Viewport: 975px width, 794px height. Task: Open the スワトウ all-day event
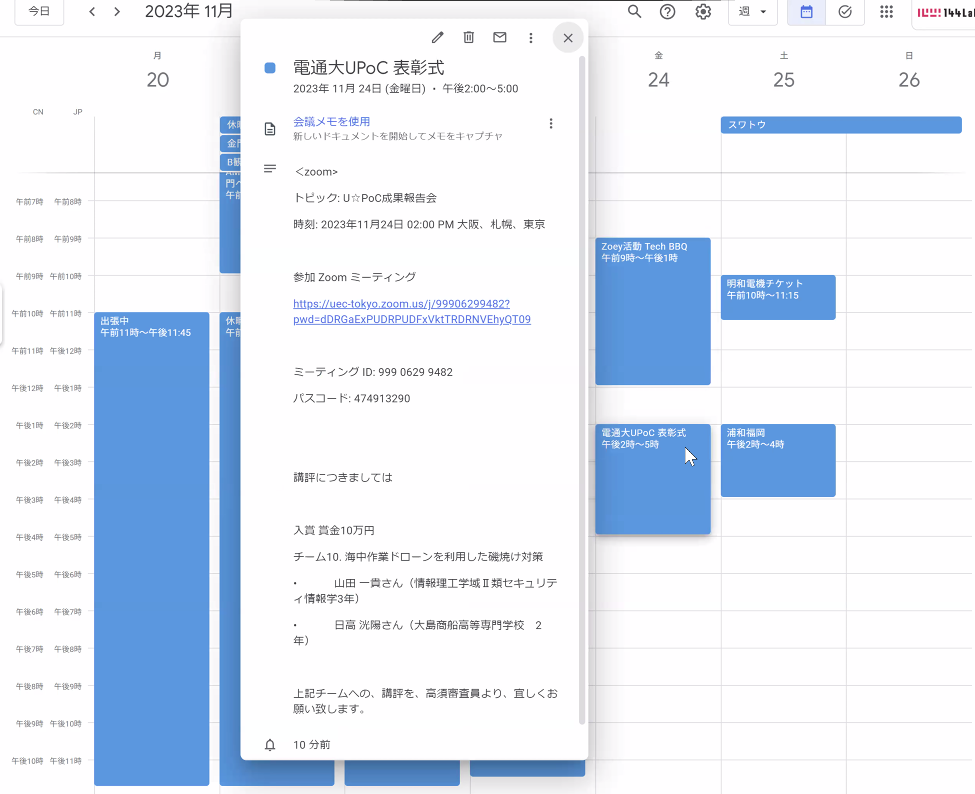pos(841,124)
